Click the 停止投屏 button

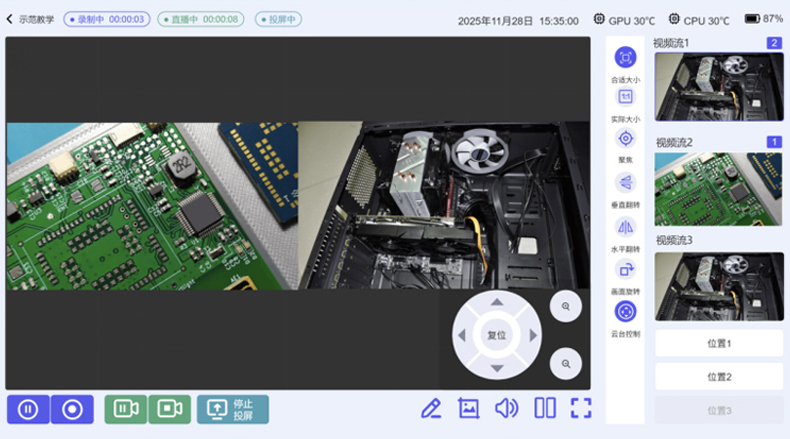[x=232, y=409]
